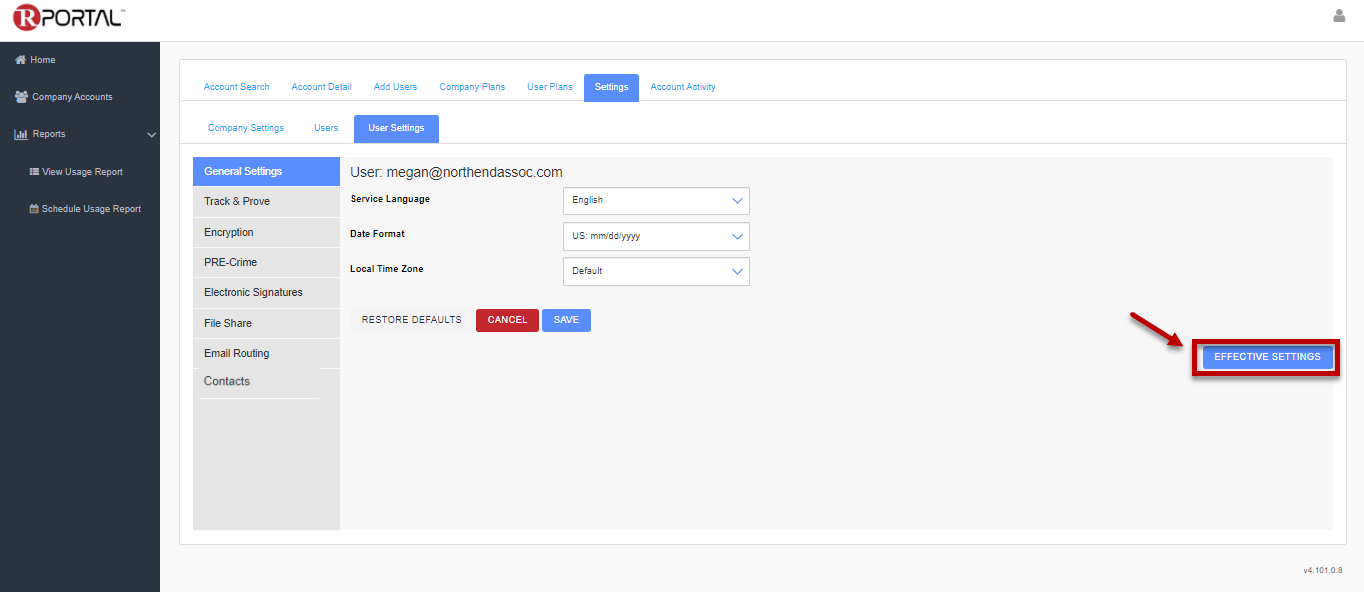This screenshot has height=592, width=1364.
Task: Open the Track & Prove settings section
Action: (x=237, y=202)
